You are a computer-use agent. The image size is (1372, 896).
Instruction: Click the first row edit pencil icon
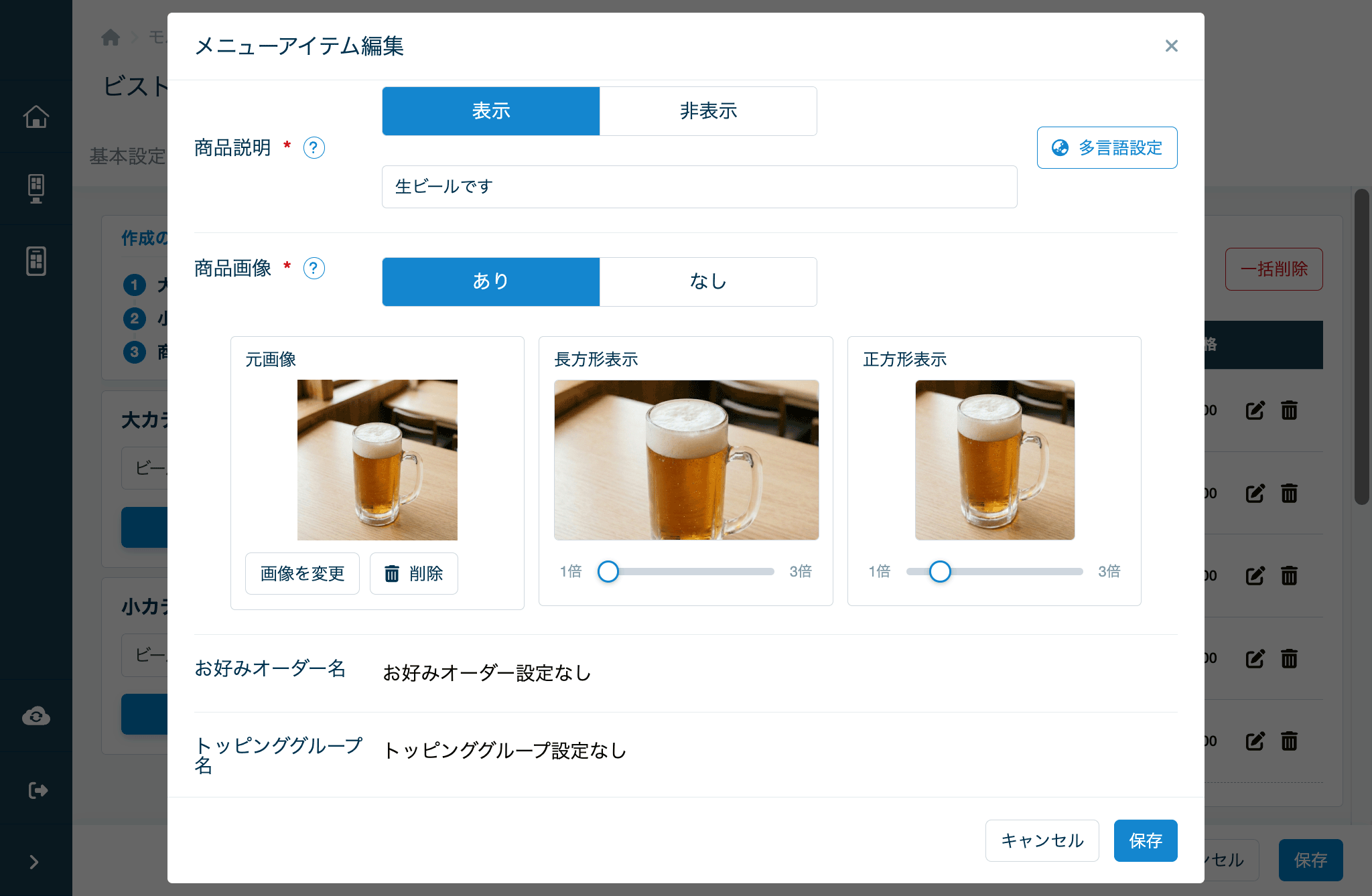coord(1255,410)
